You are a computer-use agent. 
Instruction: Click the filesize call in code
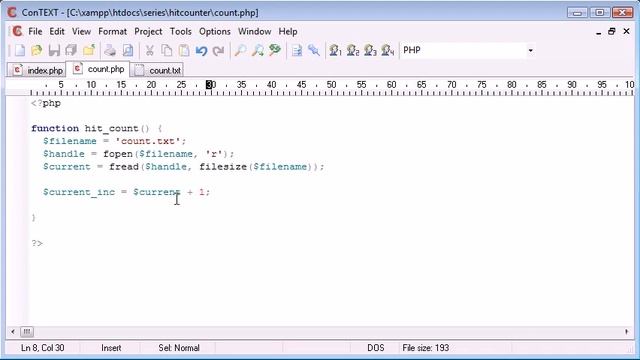[x=223, y=167]
